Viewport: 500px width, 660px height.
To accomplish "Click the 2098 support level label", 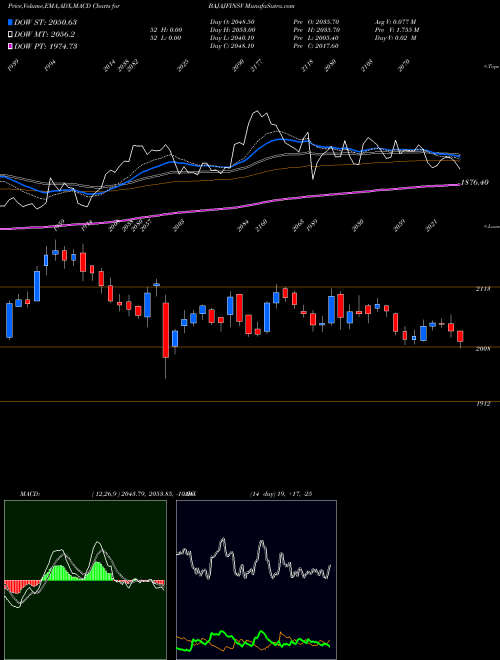I will (483, 349).
